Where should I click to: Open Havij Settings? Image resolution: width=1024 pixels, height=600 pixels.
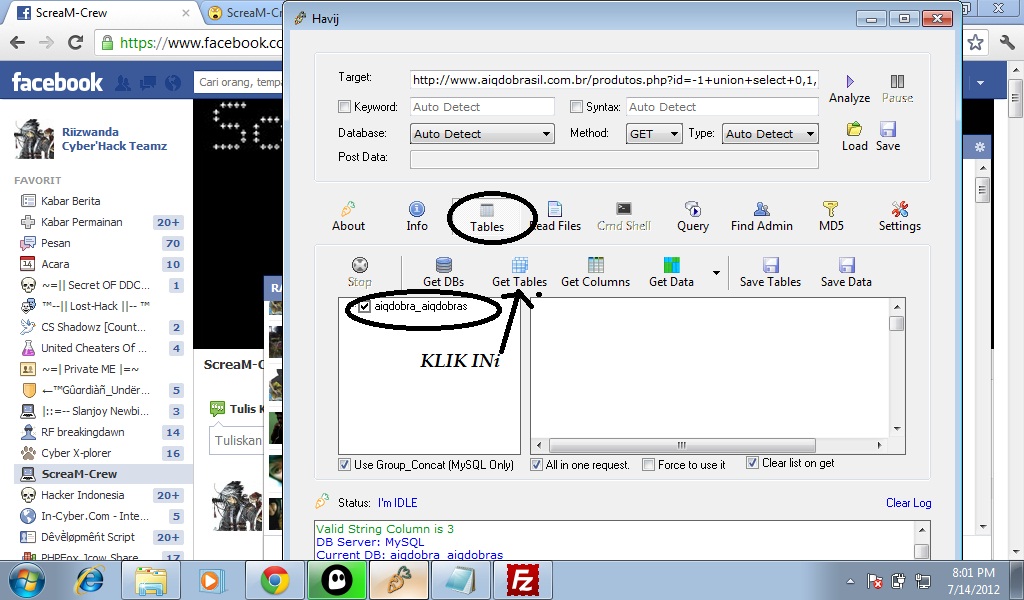pos(899,217)
